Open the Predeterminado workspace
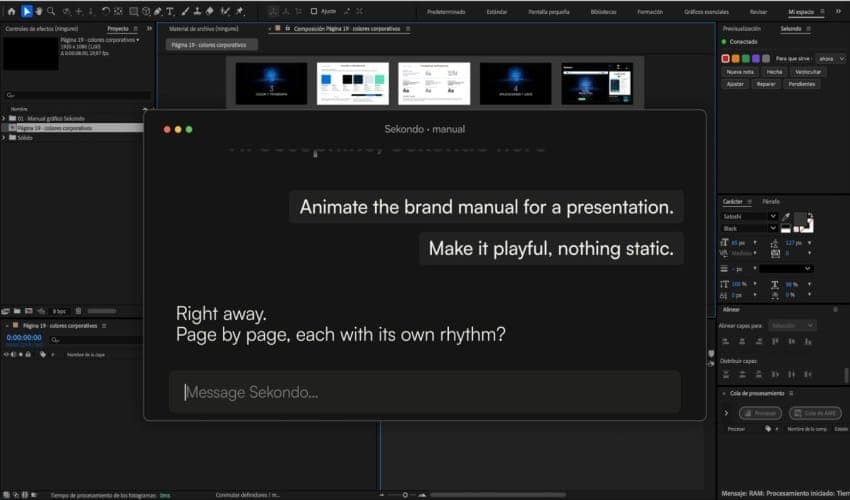The width and height of the screenshot is (850, 500). [446, 12]
